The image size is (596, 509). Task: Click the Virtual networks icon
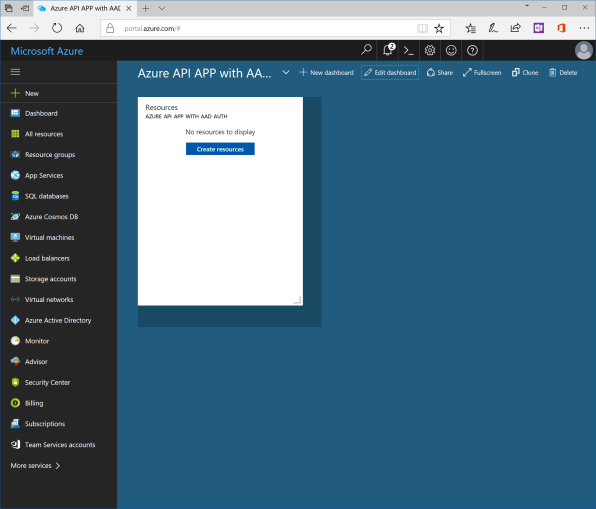15,300
